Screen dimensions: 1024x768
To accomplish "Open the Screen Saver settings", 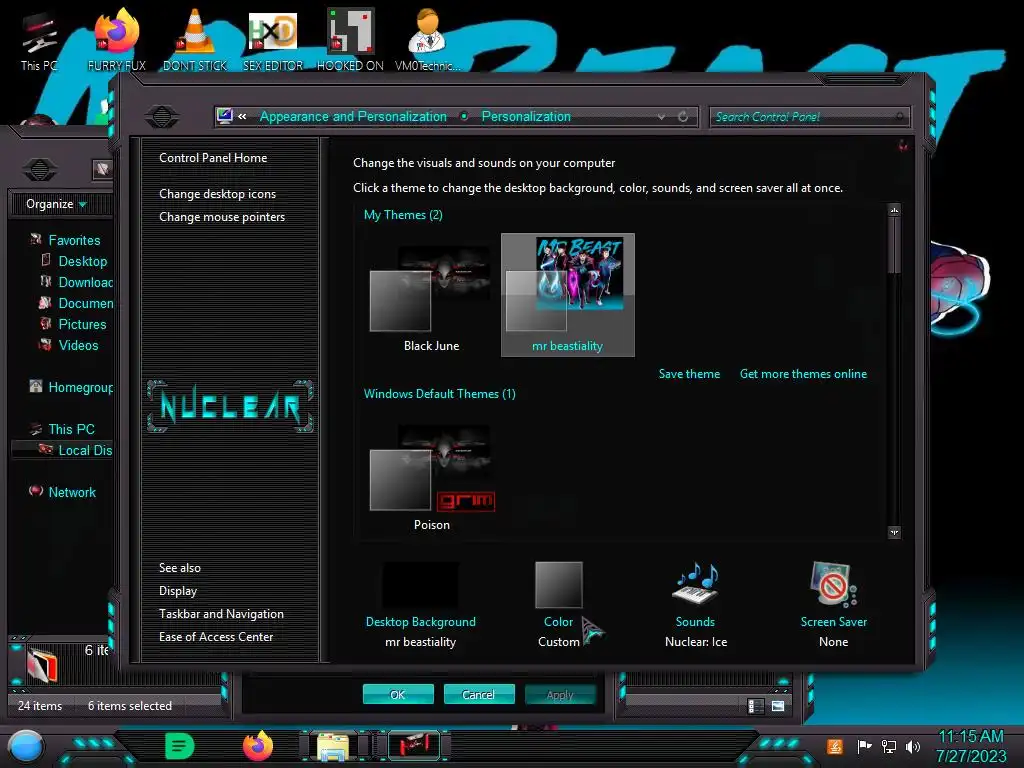I will pyautogui.click(x=833, y=605).
